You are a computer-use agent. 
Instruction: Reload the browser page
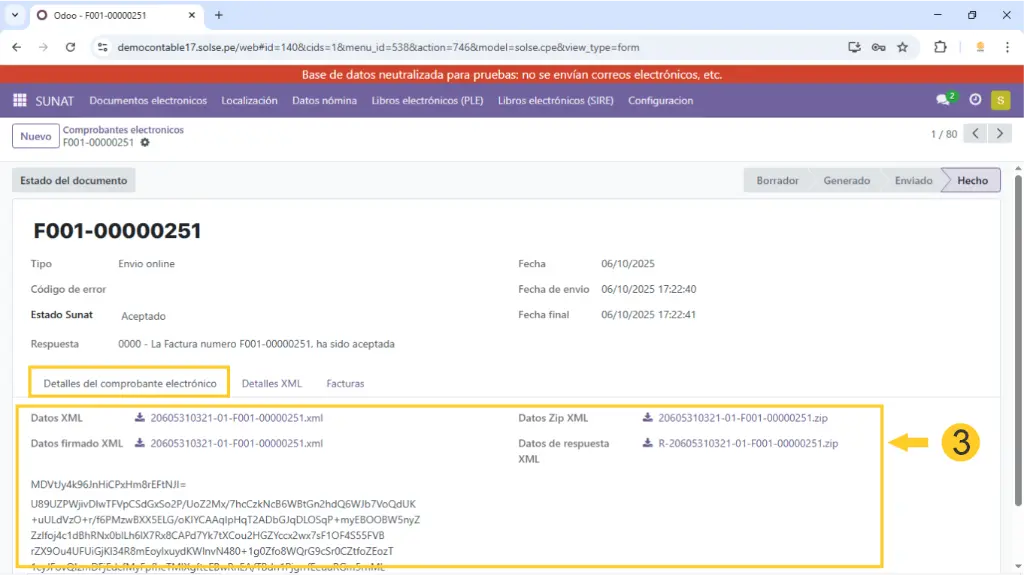point(70,47)
